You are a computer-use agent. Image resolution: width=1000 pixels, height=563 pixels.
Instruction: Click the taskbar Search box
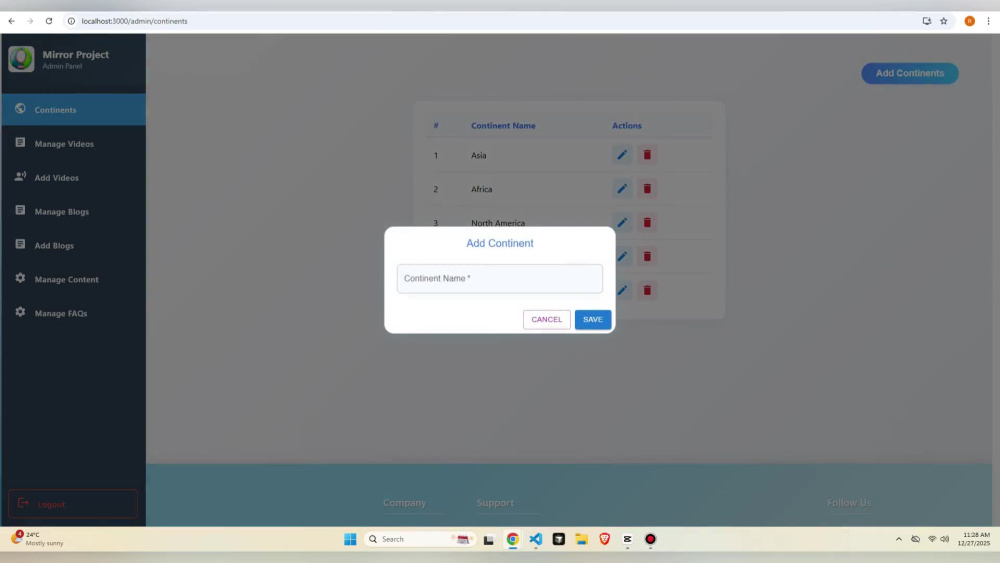pyautogui.click(x=420, y=539)
